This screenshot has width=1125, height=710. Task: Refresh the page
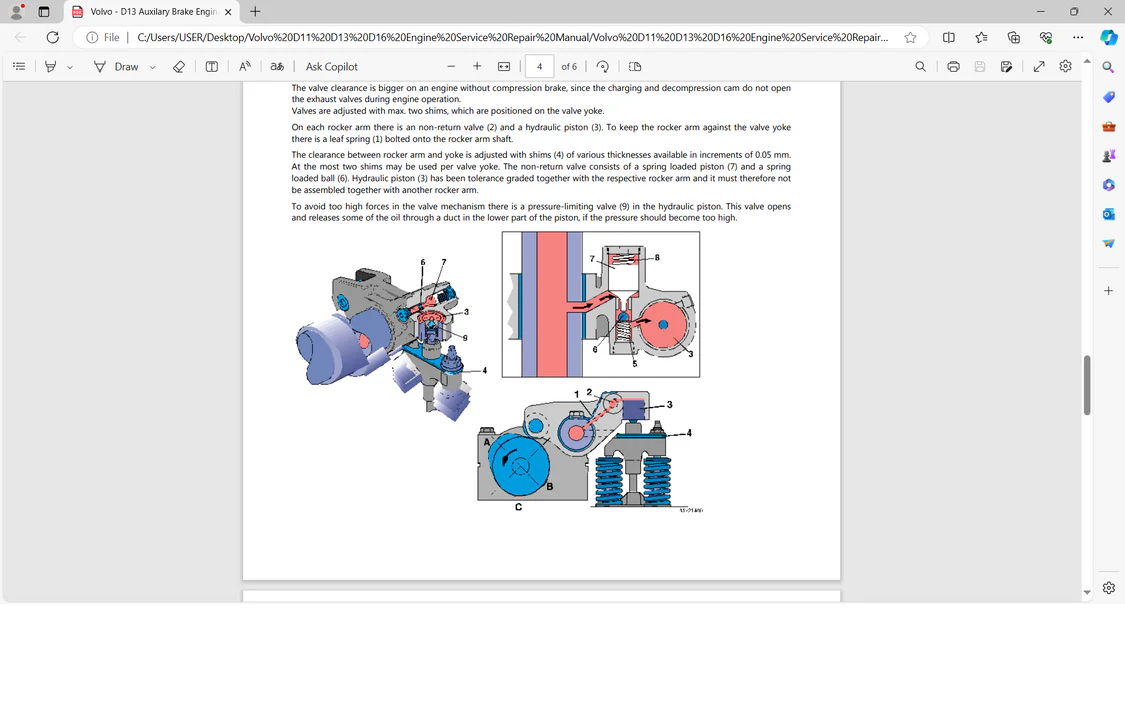click(x=52, y=37)
